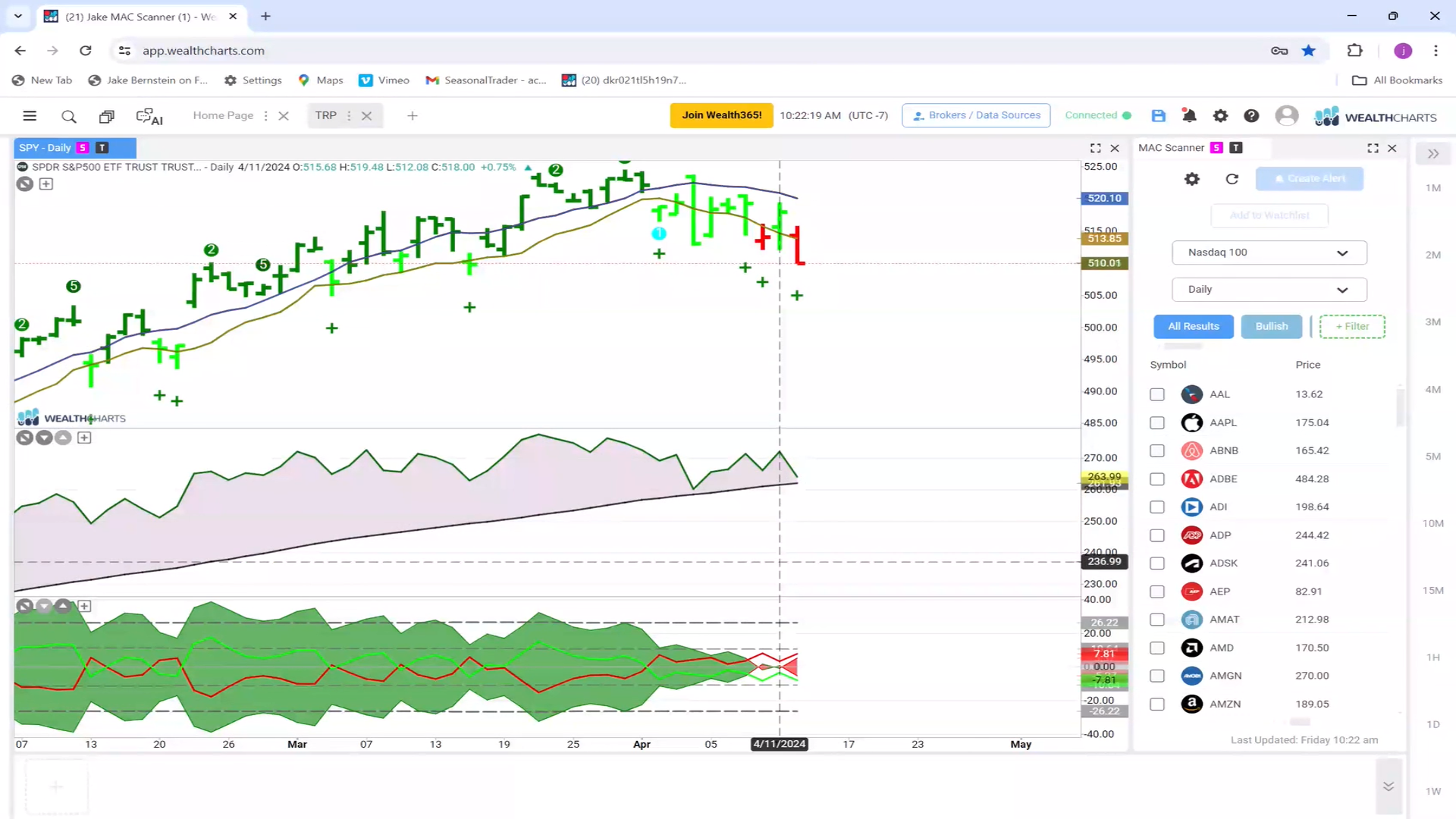Hide the bottom oscillator pane

[25, 606]
